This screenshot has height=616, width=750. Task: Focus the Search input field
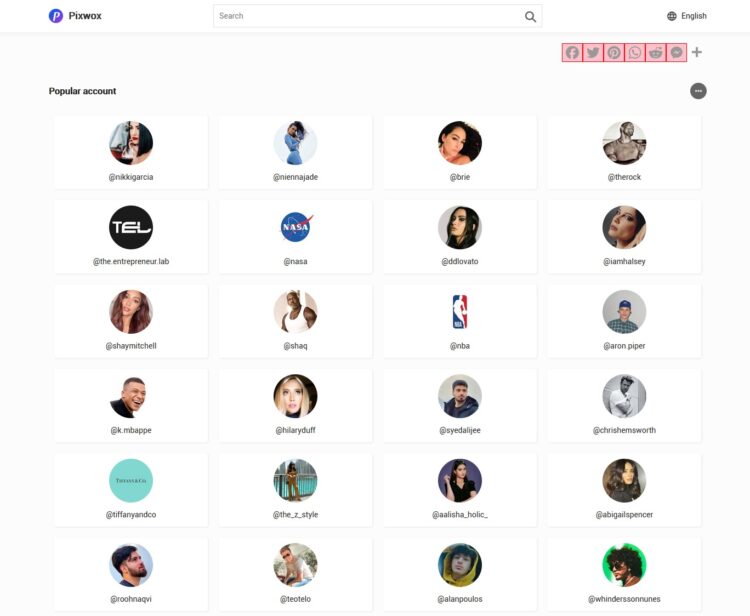pos(377,16)
